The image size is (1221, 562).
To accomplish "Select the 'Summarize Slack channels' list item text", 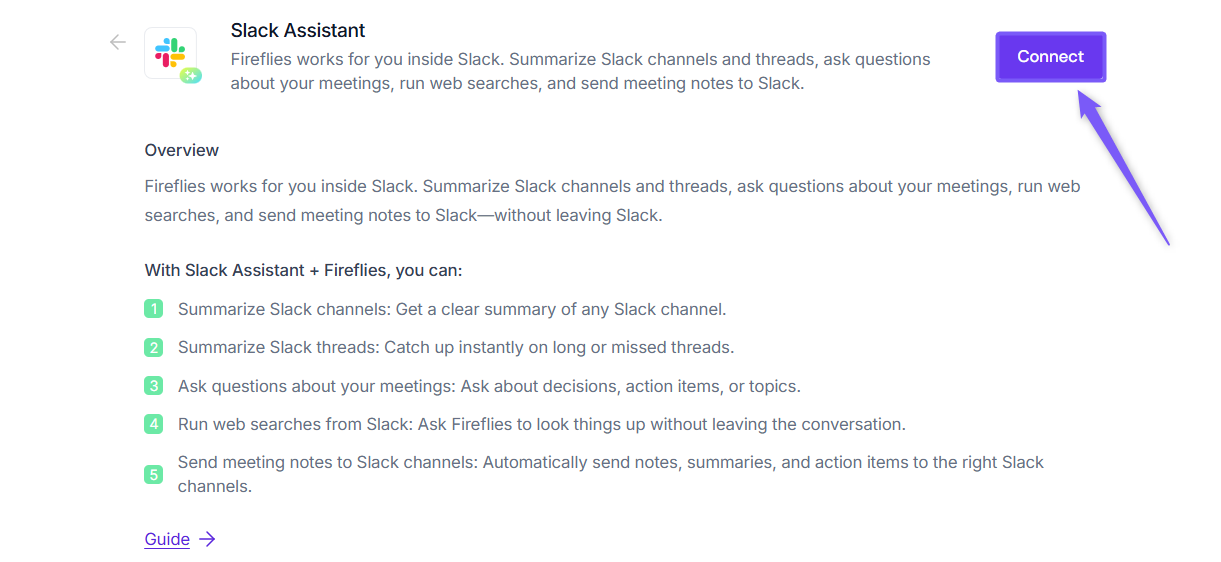I will point(451,309).
